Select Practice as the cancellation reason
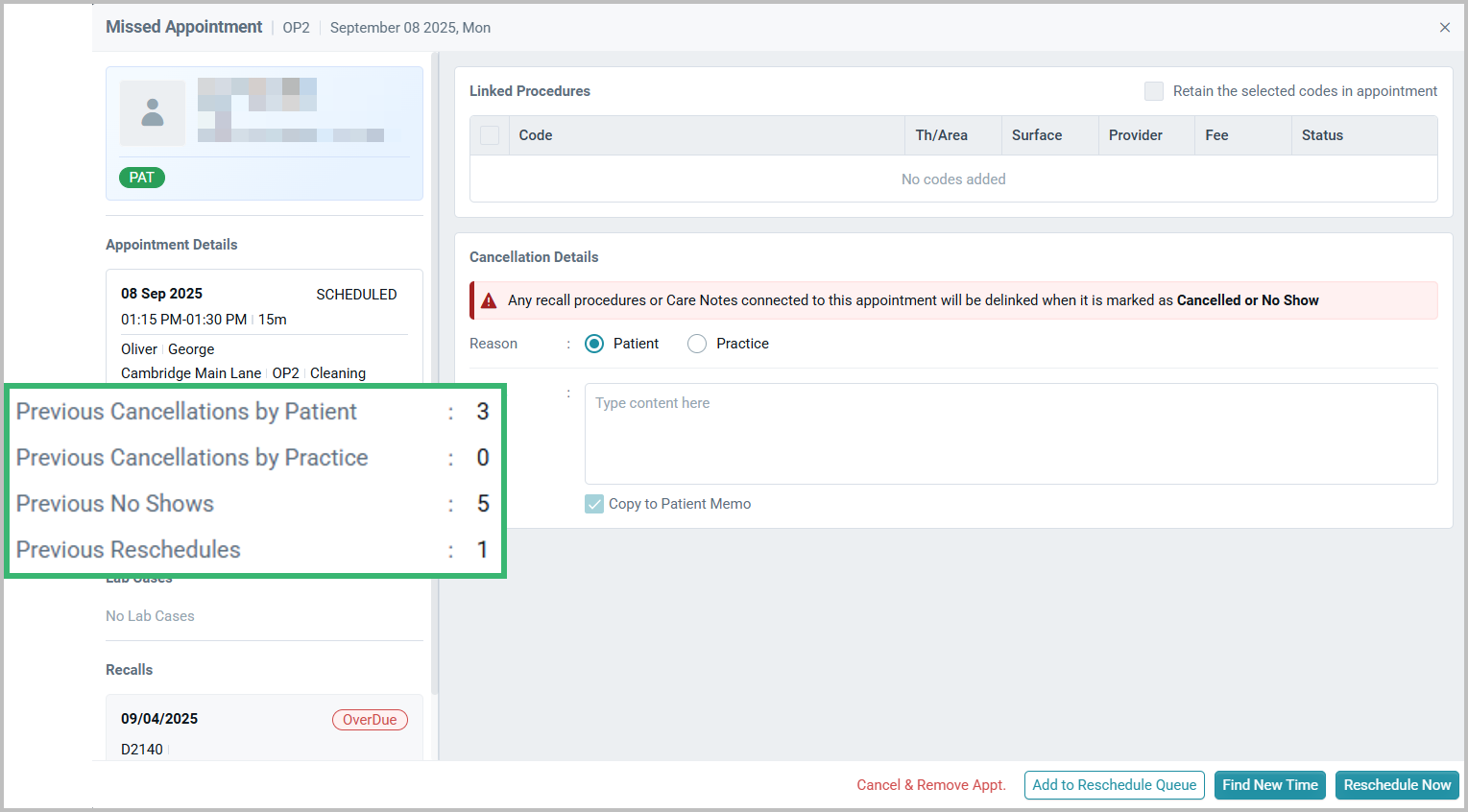1468x812 pixels. pos(696,343)
